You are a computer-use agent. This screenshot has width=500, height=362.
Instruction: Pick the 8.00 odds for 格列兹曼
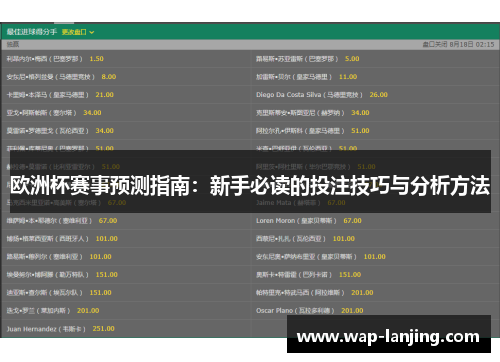coord(109,77)
